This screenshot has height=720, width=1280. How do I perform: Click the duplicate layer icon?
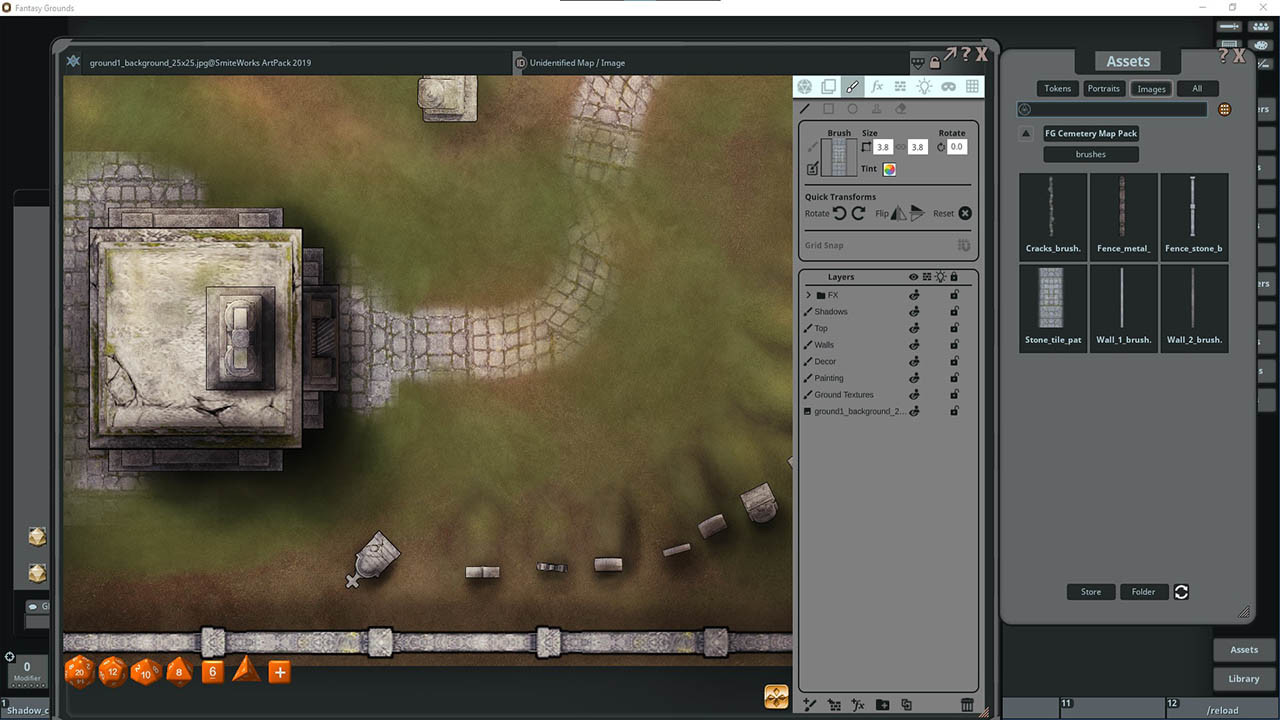click(906, 704)
